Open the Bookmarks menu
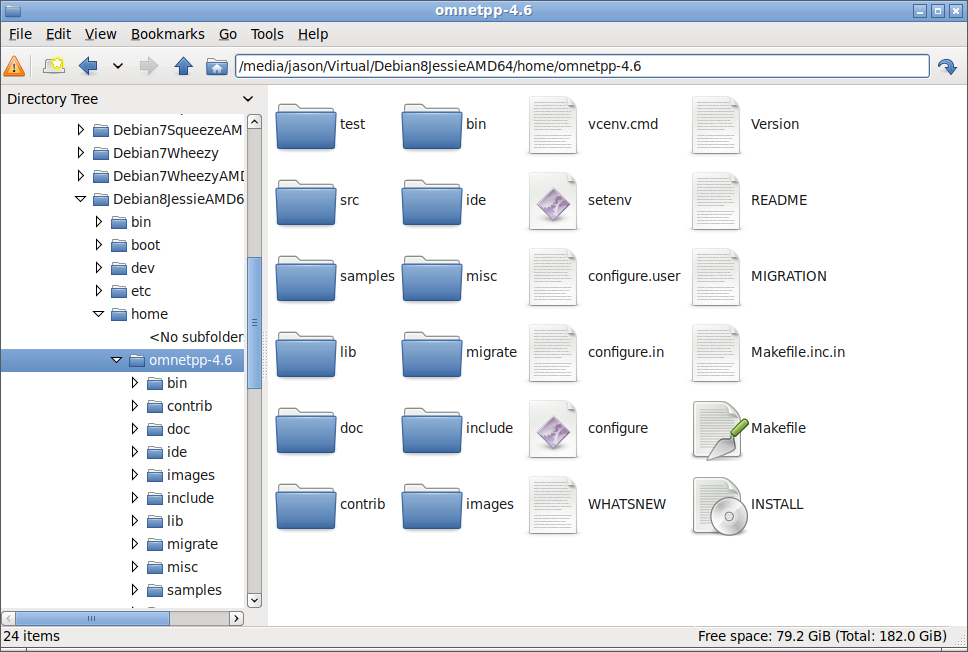 click(x=168, y=34)
